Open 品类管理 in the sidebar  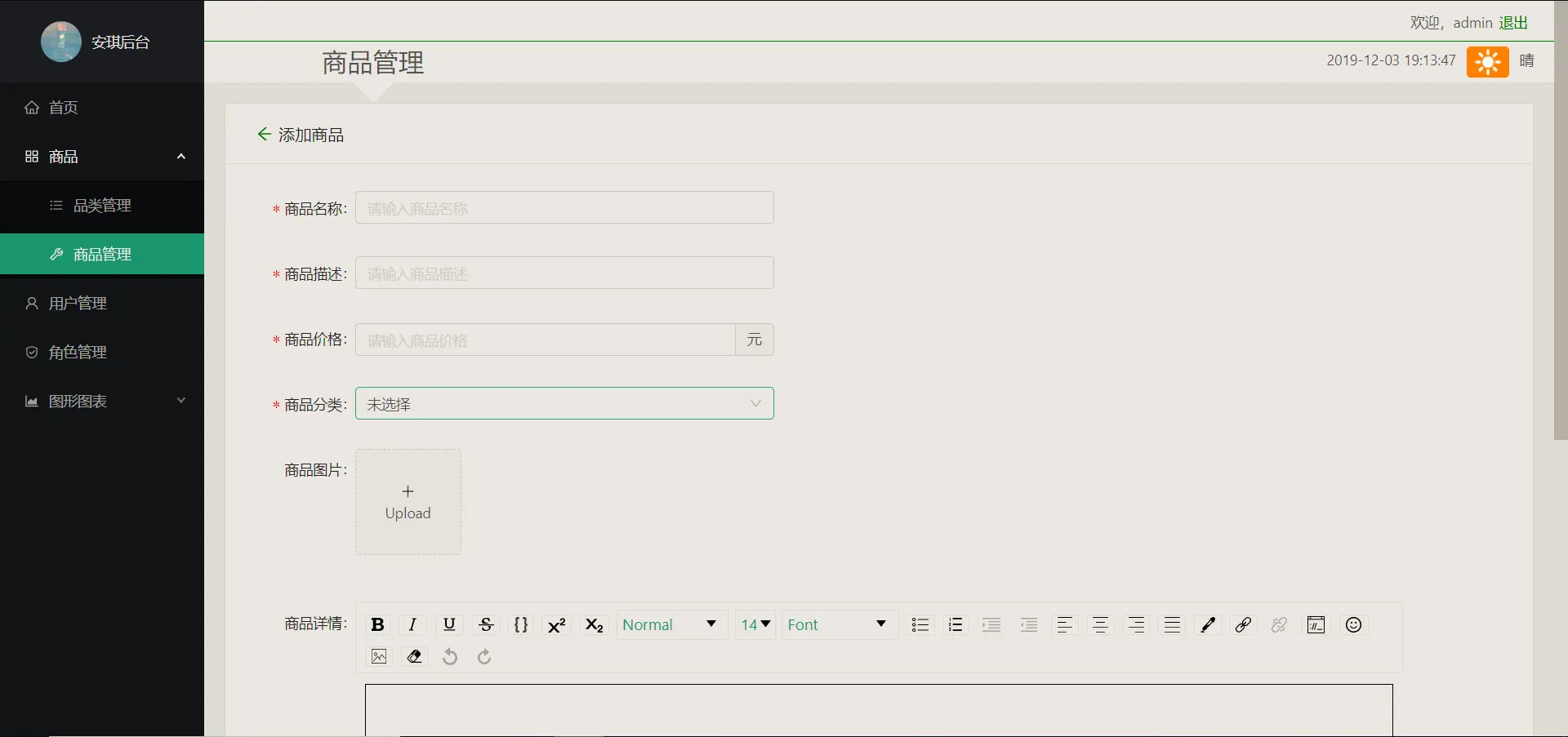coord(102,205)
